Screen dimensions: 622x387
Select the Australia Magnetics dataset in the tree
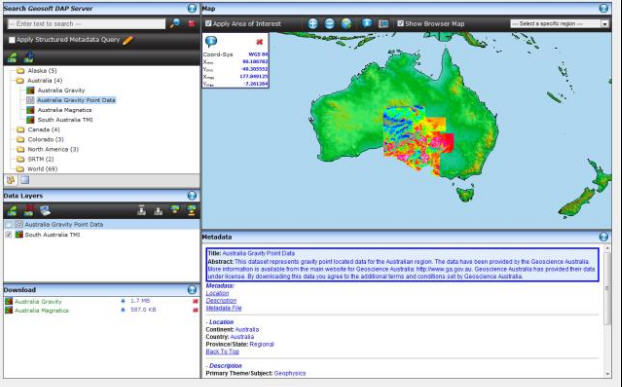(x=64, y=110)
